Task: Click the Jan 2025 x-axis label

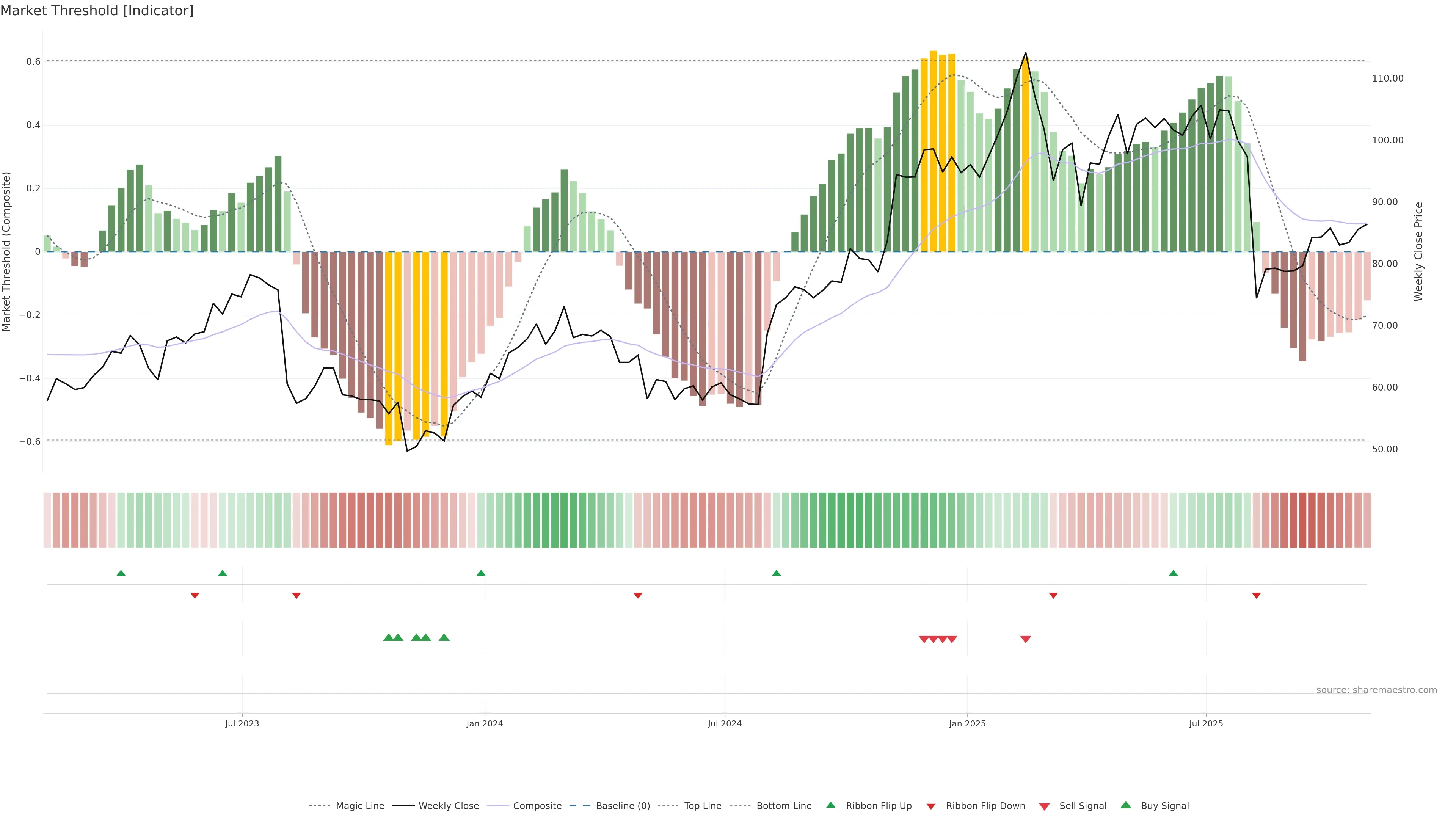Action: (x=967, y=723)
